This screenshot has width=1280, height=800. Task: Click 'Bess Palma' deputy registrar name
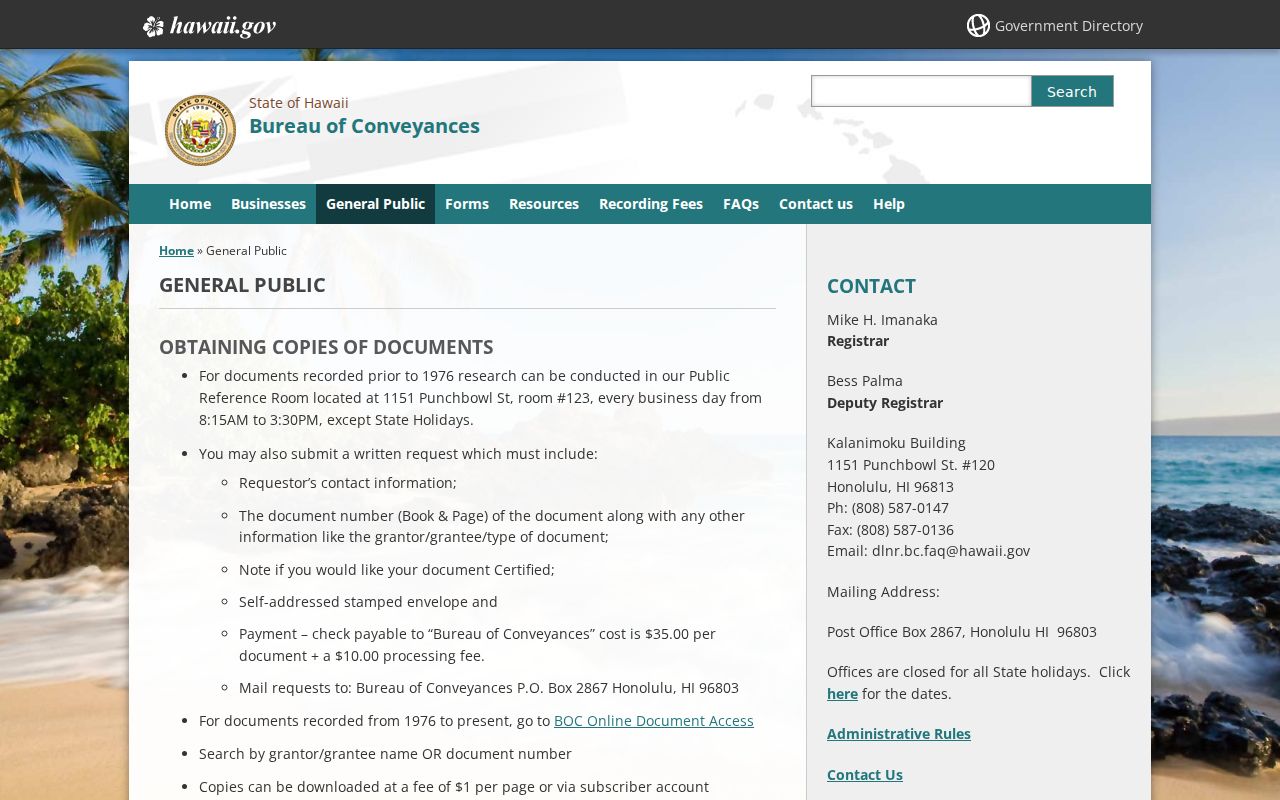click(x=865, y=381)
